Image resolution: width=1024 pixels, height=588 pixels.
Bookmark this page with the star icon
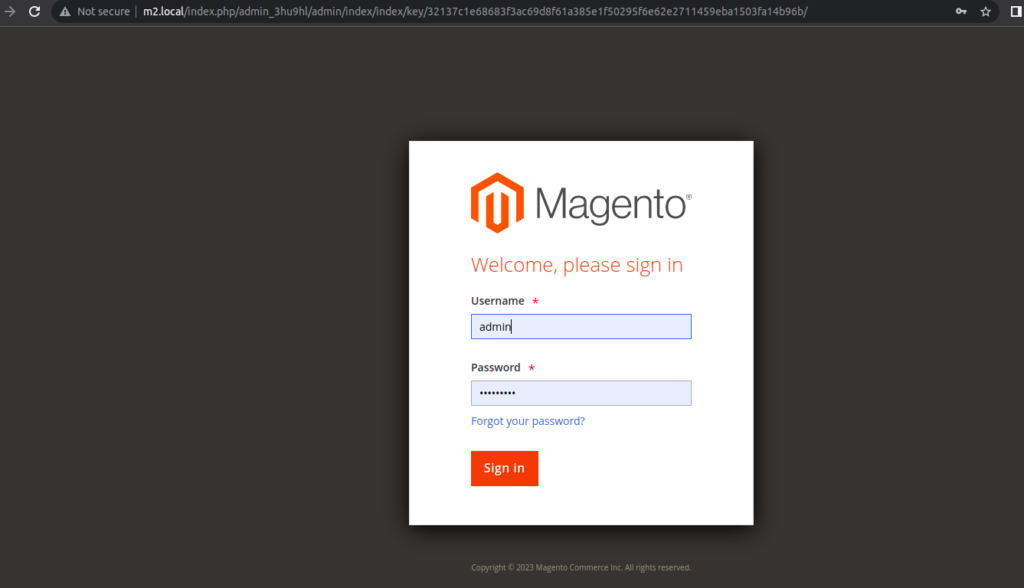tap(986, 11)
